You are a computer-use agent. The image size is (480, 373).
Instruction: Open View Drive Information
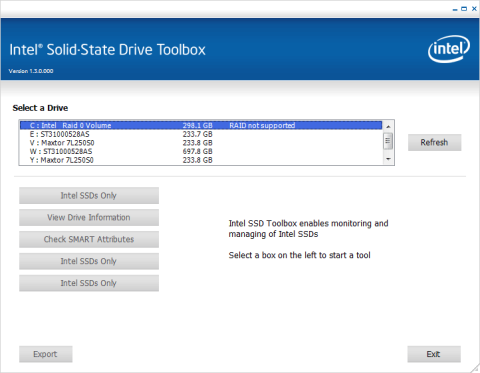point(89,217)
